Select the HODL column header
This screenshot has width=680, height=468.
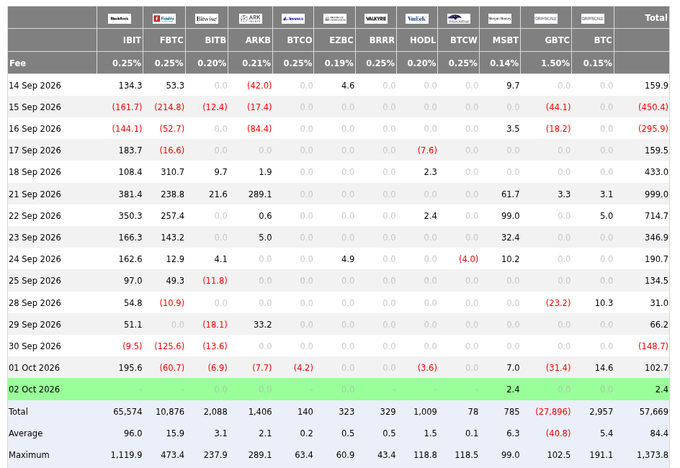pos(423,40)
